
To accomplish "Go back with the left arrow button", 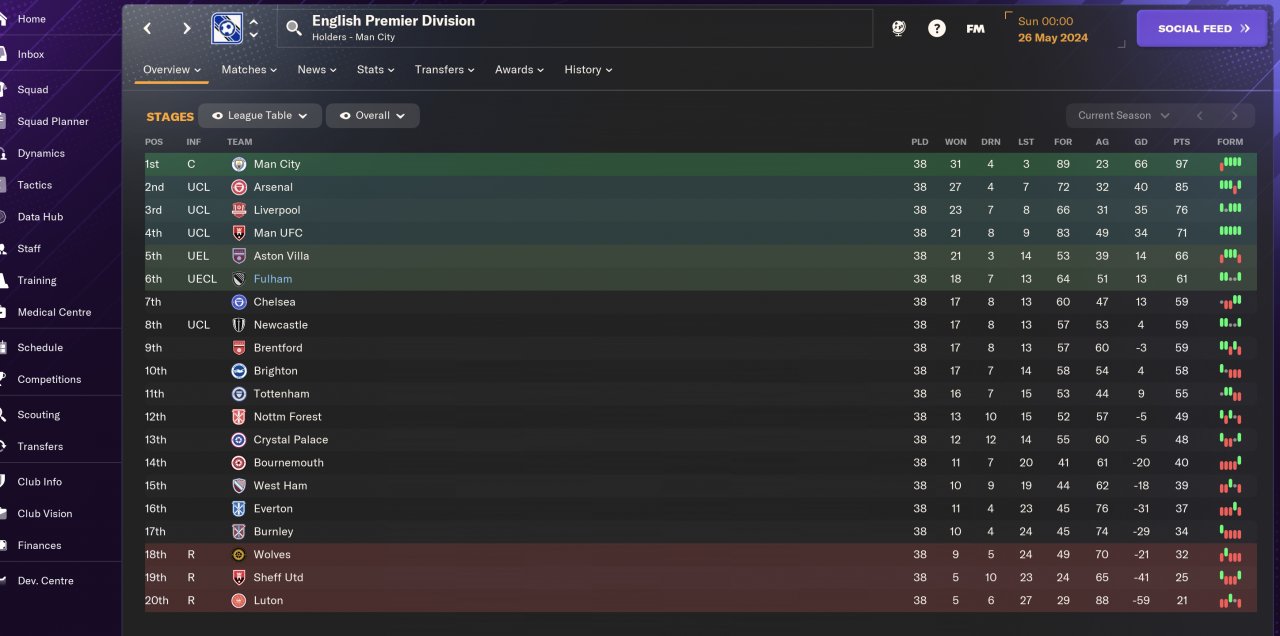I will (147, 28).
